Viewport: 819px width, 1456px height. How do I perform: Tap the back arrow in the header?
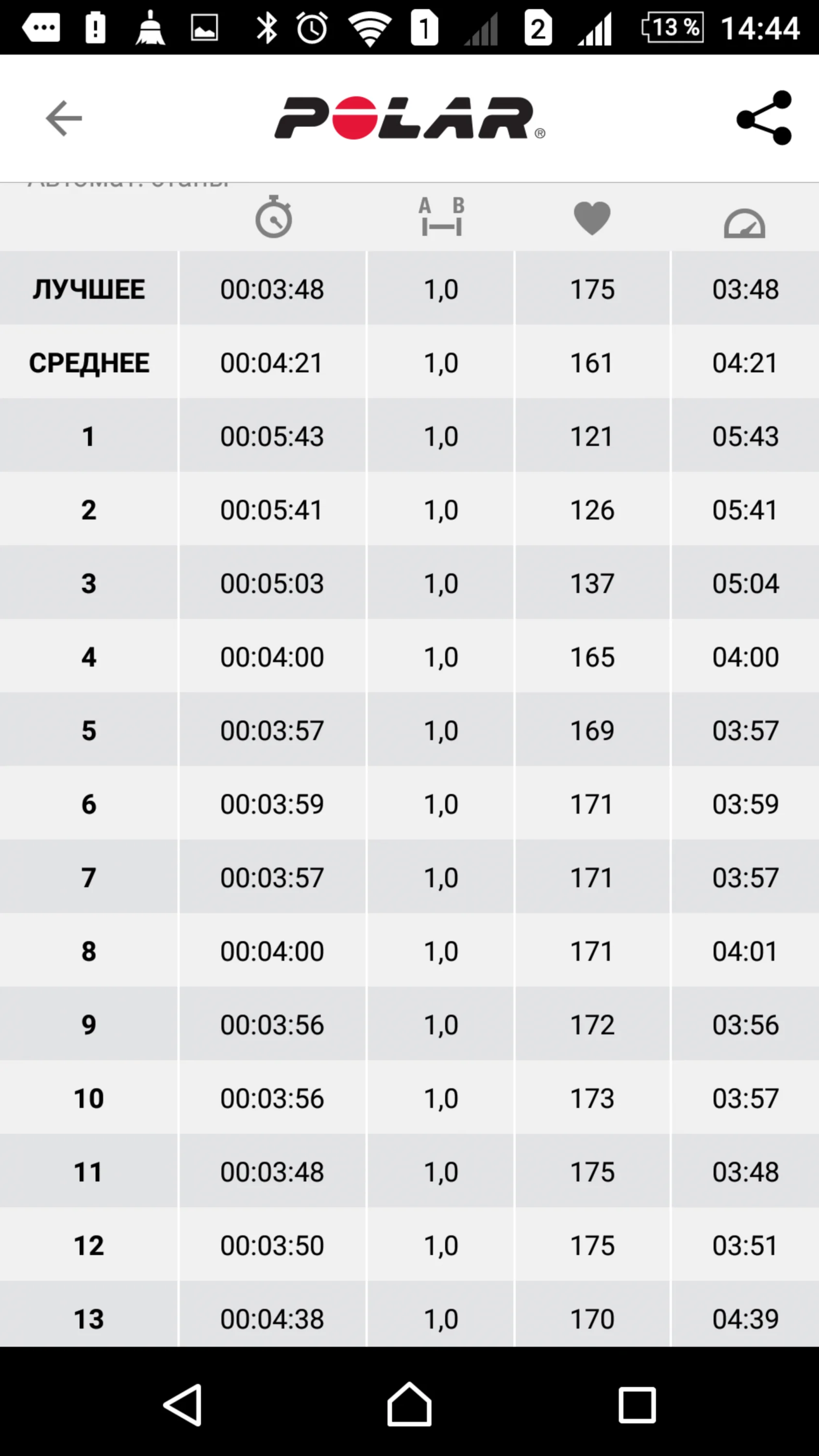pyautogui.click(x=64, y=118)
